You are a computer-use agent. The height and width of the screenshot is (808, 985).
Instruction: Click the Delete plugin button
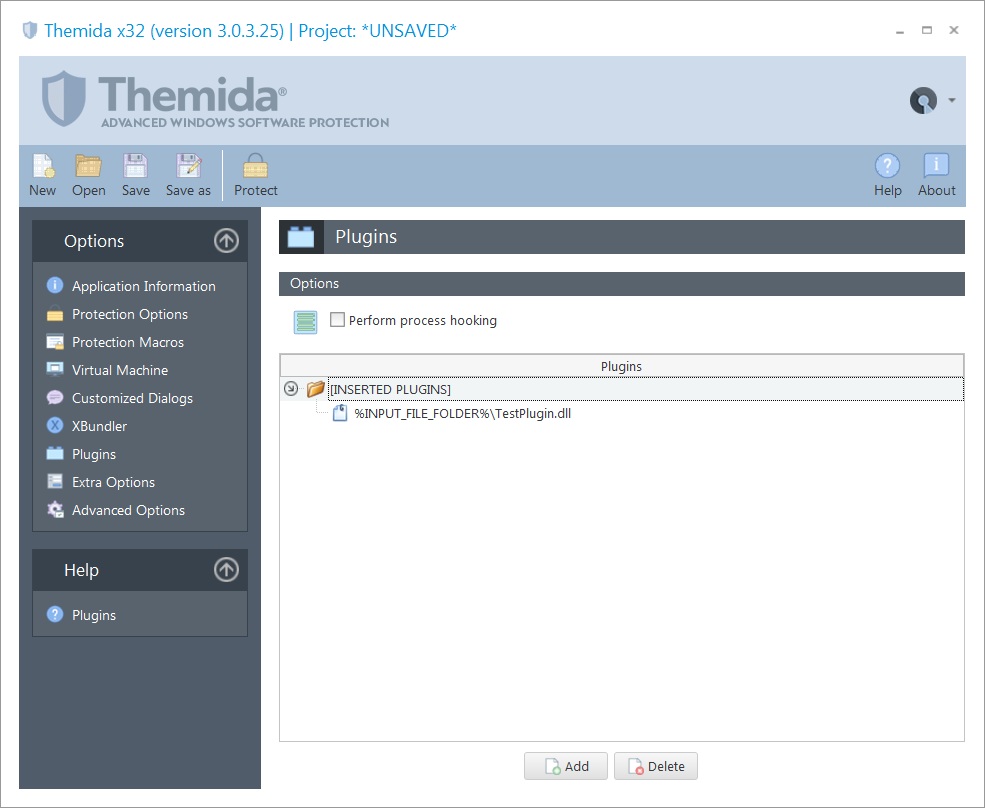tap(656, 766)
